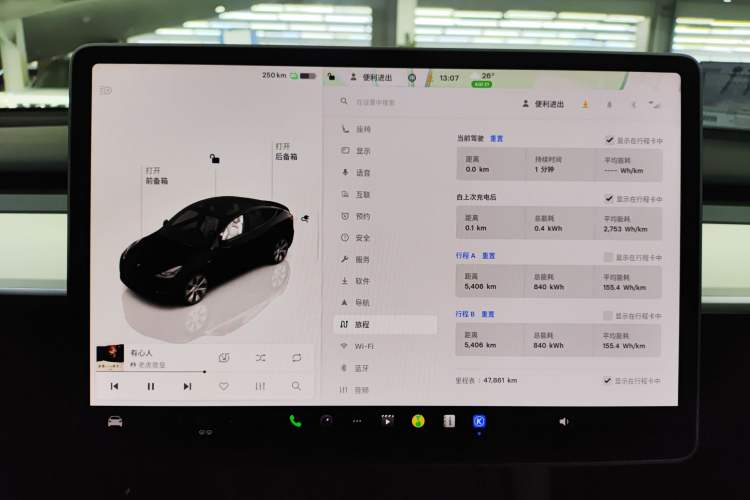
Task: Tap the 26° temperature in status bar
Action: [x=487, y=76]
